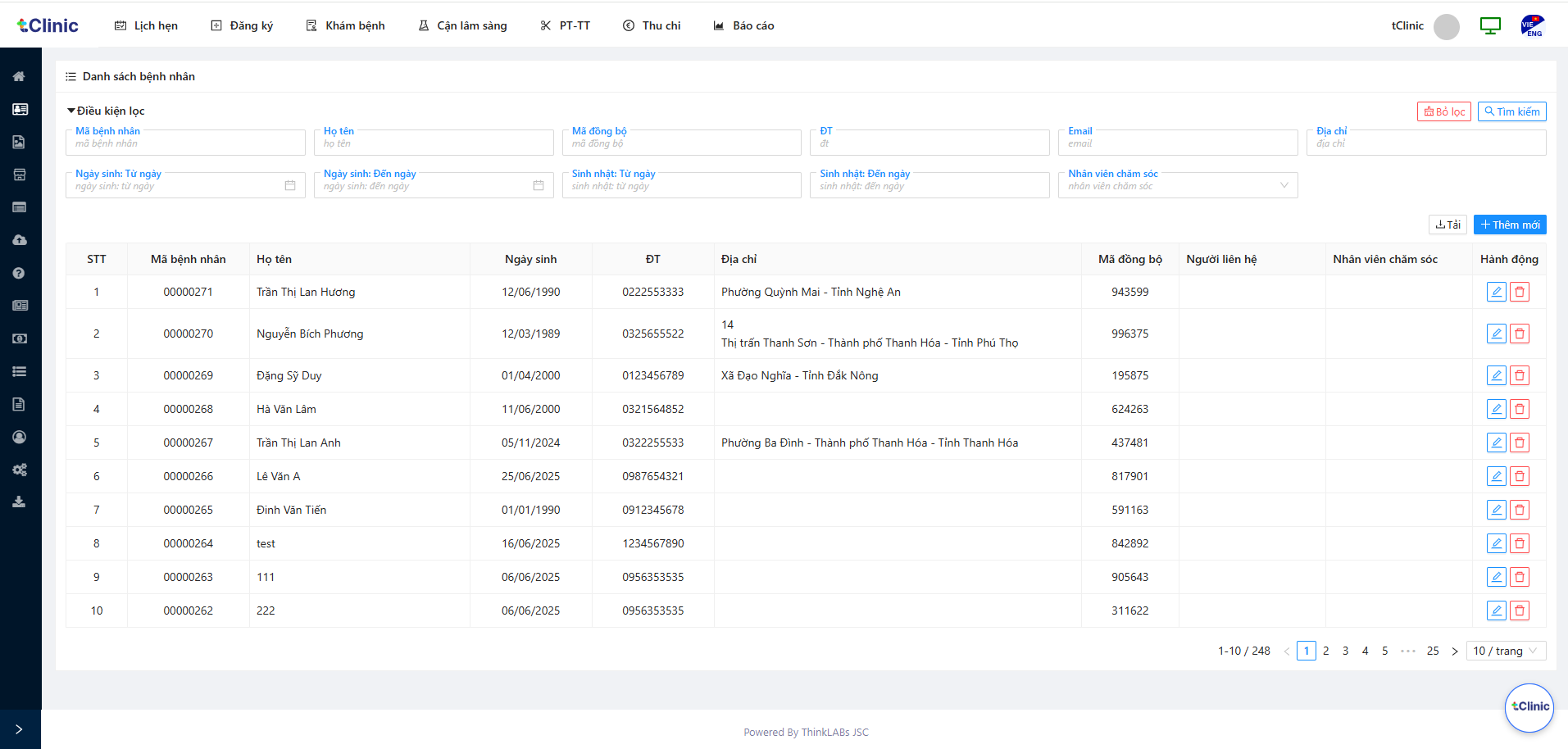Edit patient Đặng Sỹ Duy
Screen dimensions: 1568x749
pyautogui.click(x=1496, y=375)
